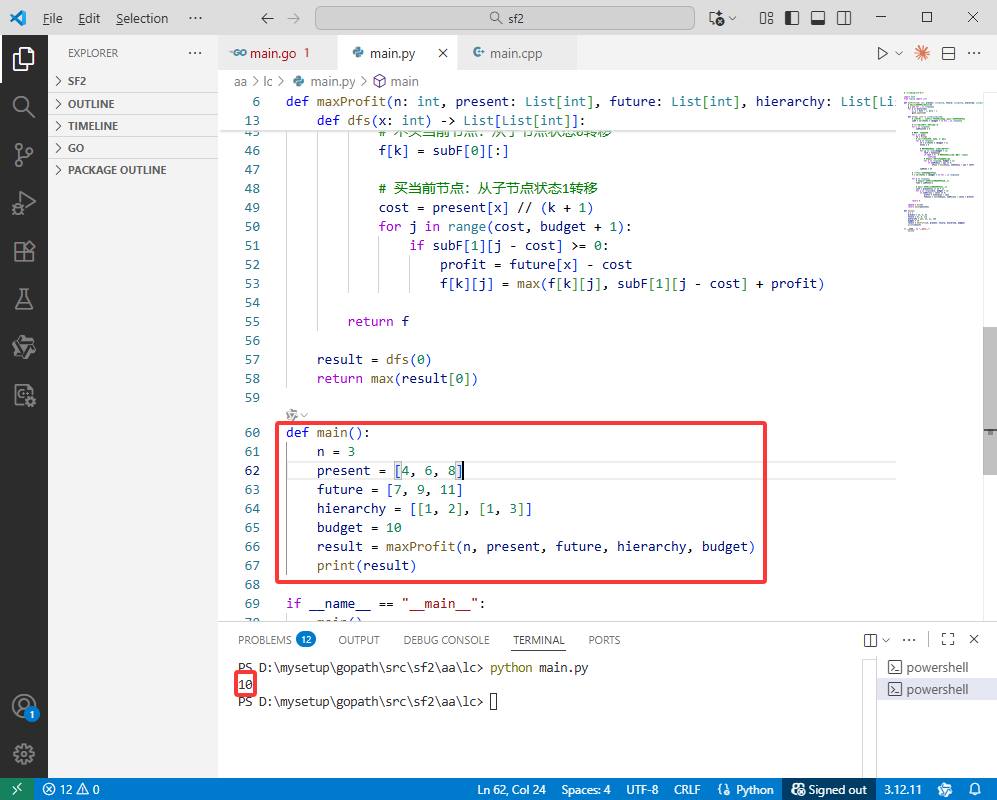The width and height of the screenshot is (997, 800).
Task: Open the File menu
Action: click(52, 18)
